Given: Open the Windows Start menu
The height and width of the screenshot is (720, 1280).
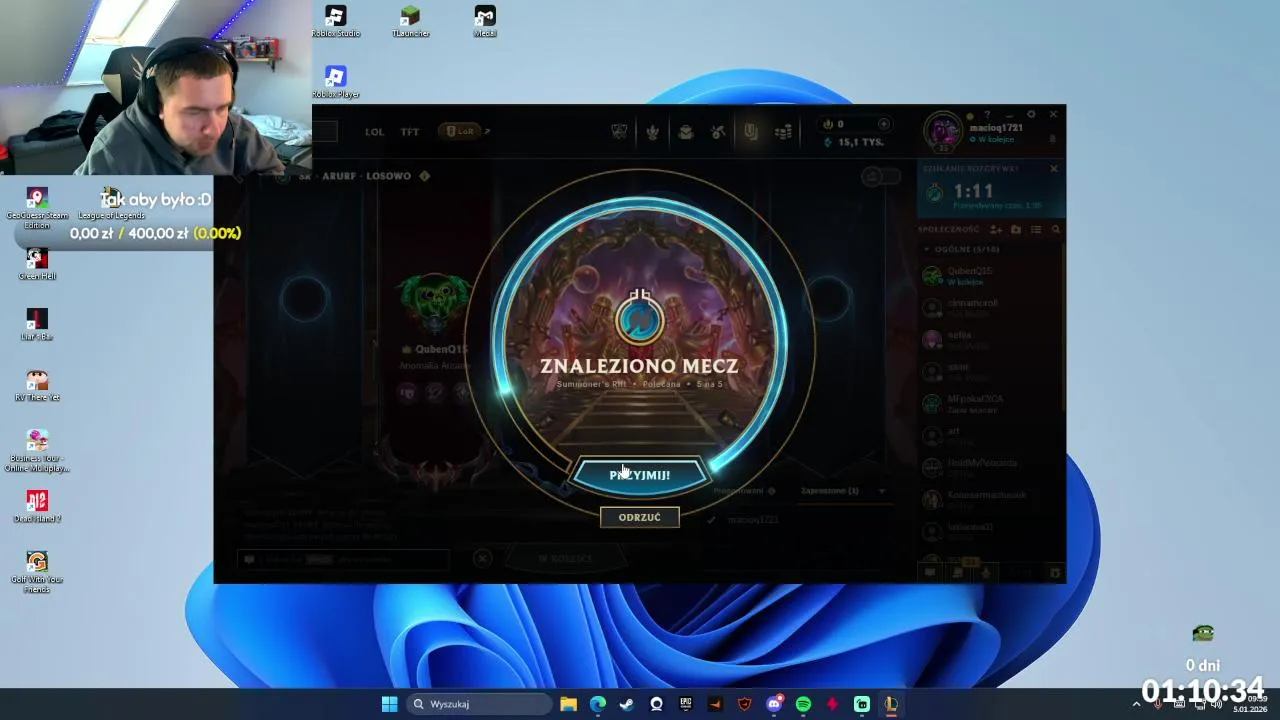Looking at the screenshot, I should click(x=389, y=704).
